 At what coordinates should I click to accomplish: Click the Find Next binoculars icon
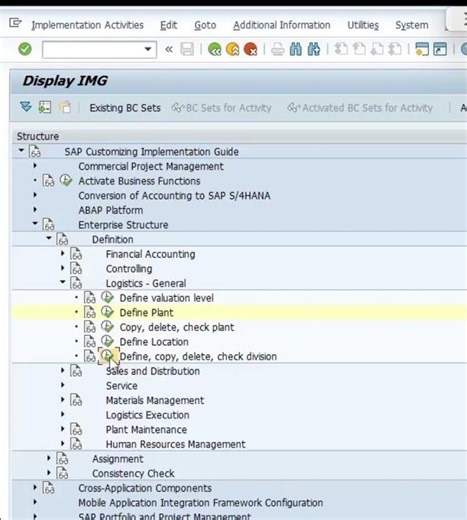(314, 49)
